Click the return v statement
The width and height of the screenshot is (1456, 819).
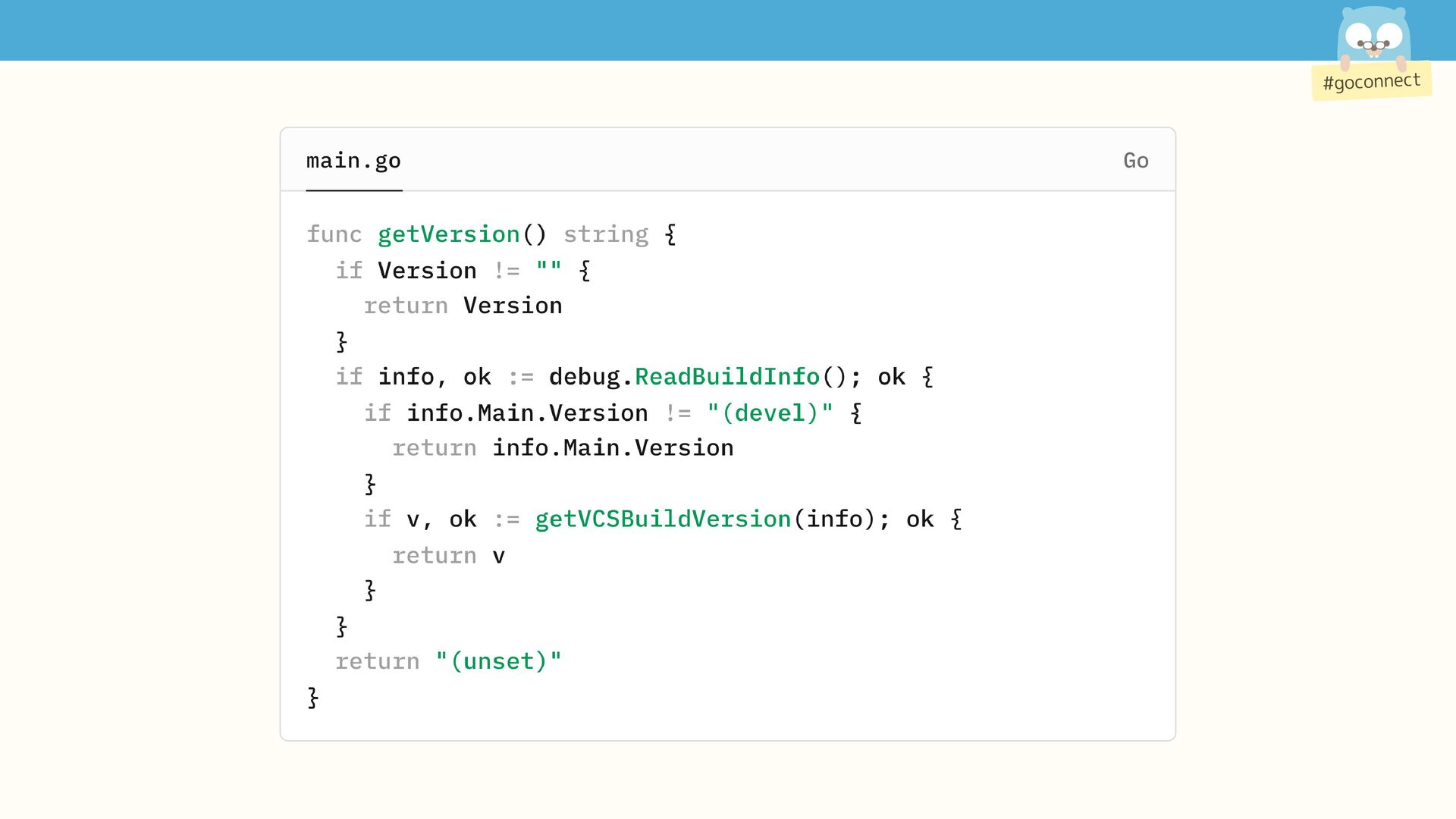pos(448,556)
